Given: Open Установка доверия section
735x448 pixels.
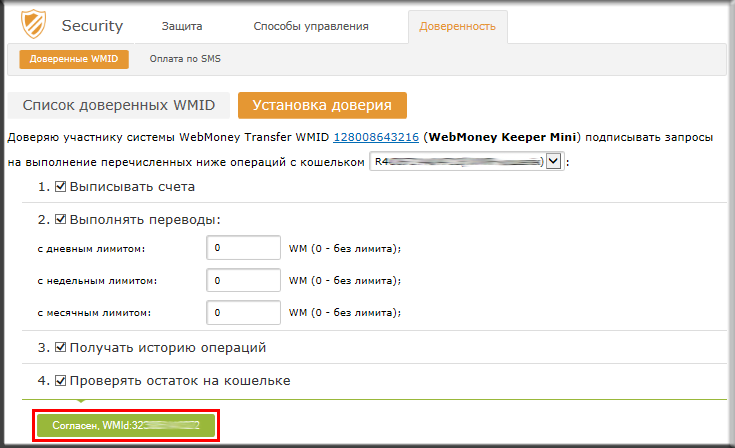Looking at the screenshot, I should [x=322, y=105].
